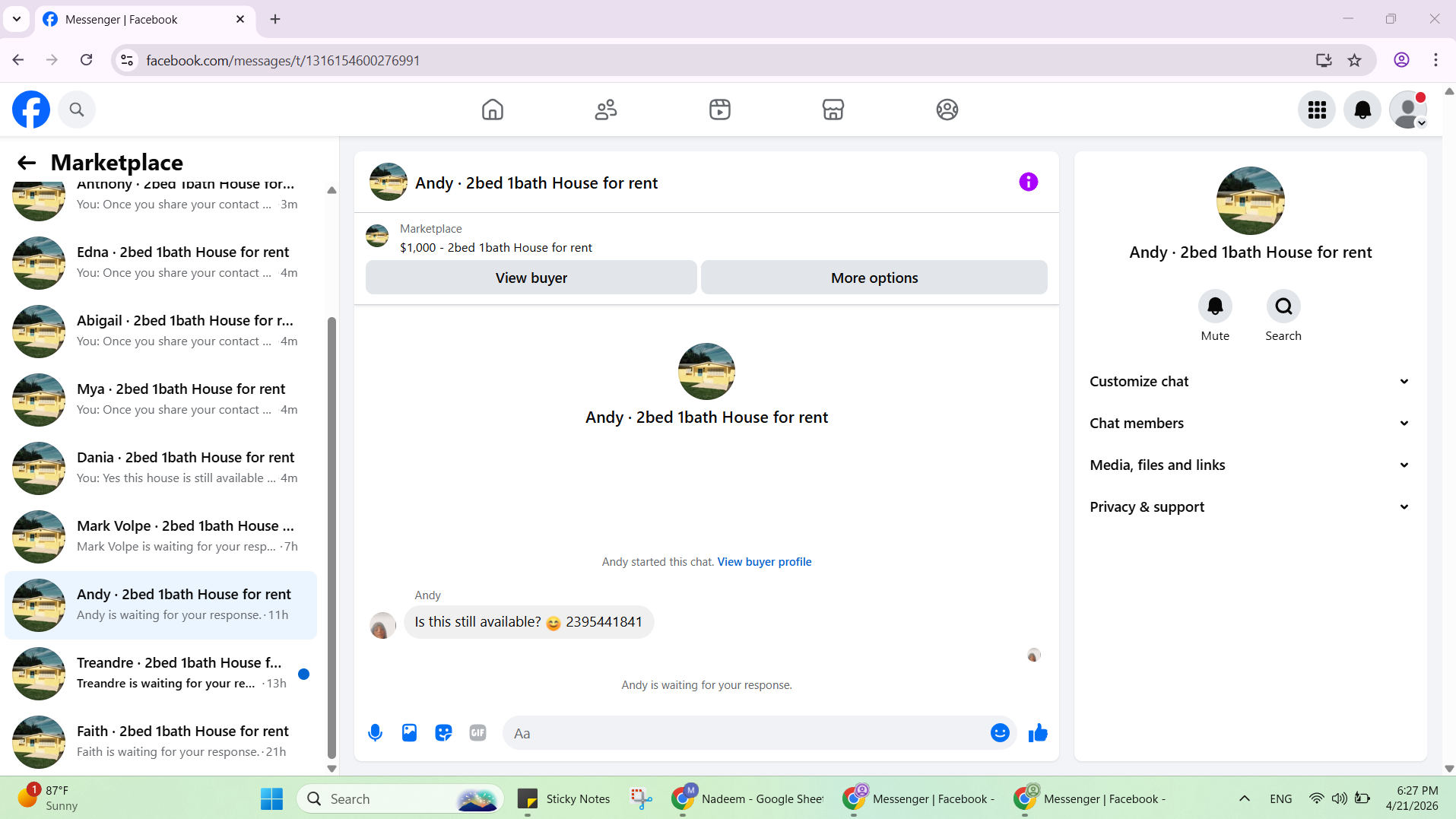The width and height of the screenshot is (1456, 819).
Task: Open the Video (Reels) icon
Action: point(720,110)
